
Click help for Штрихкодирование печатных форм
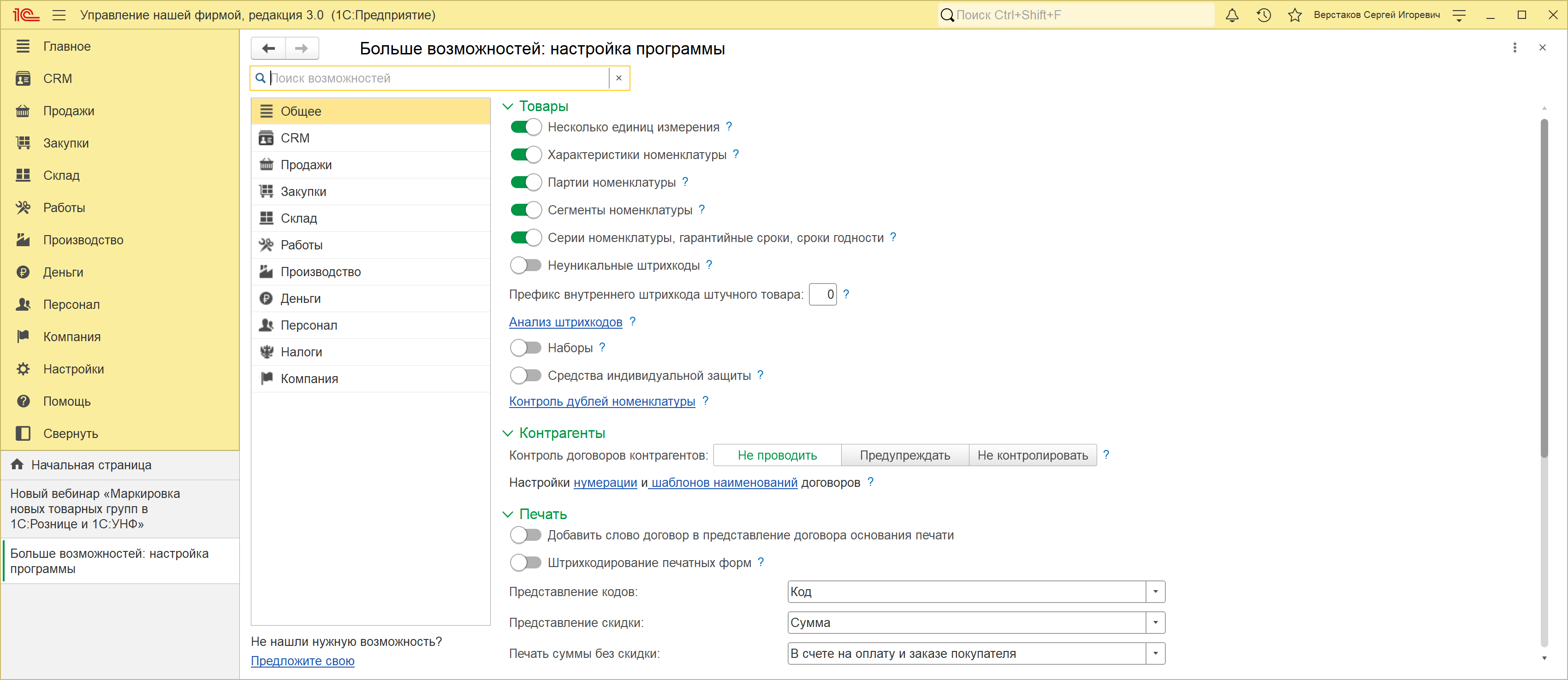(x=760, y=562)
